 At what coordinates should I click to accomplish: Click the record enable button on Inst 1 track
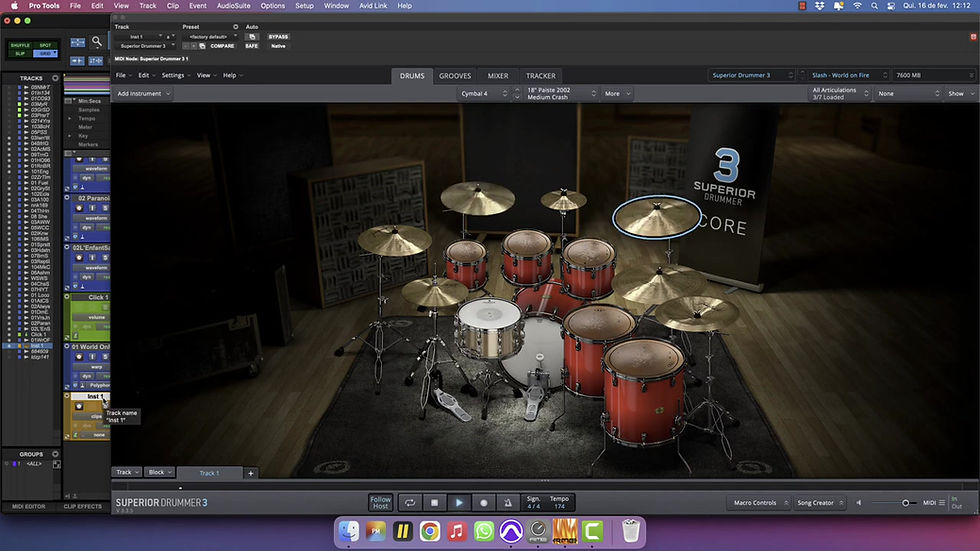click(x=79, y=406)
